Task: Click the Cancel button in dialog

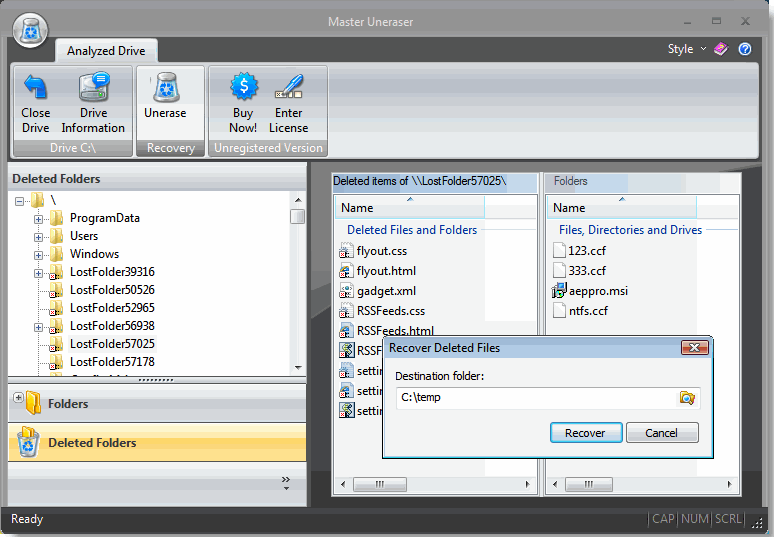Action: [662, 433]
